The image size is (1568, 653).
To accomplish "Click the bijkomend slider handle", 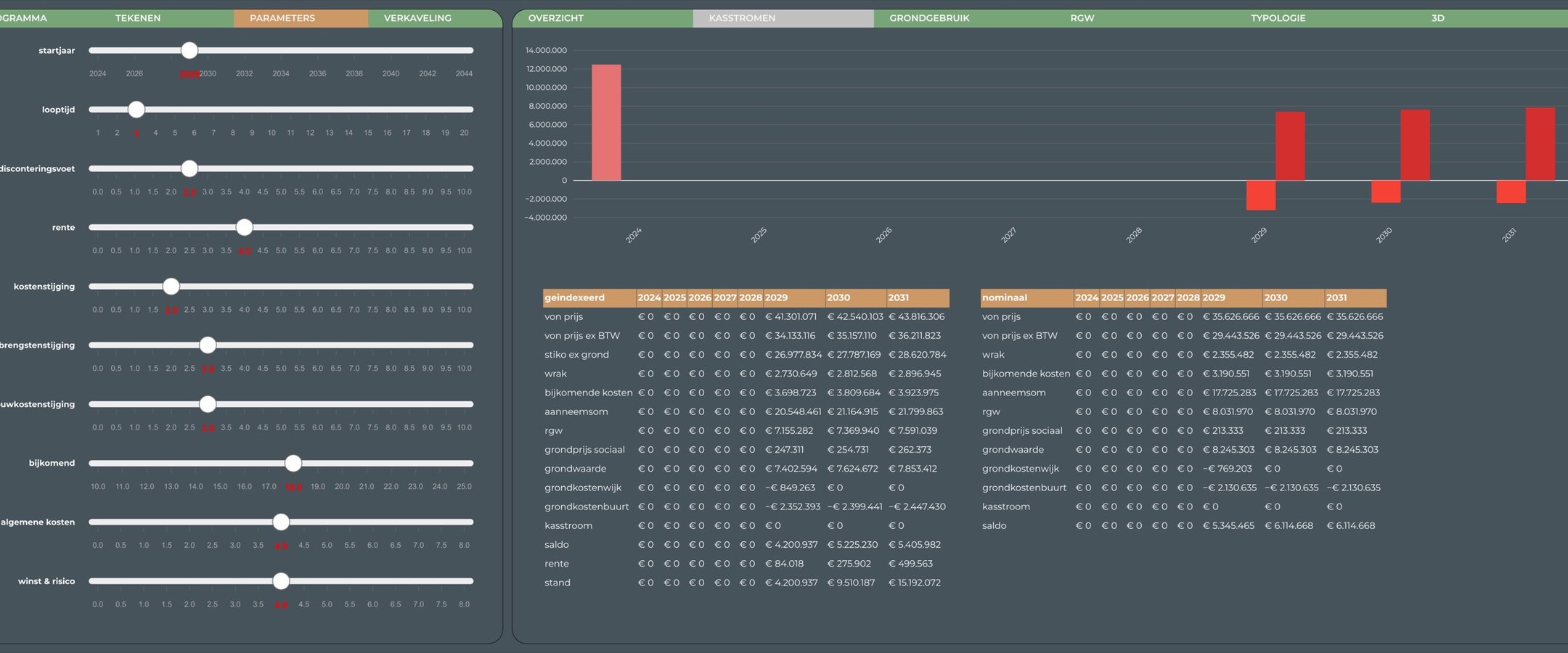I will point(293,463).
